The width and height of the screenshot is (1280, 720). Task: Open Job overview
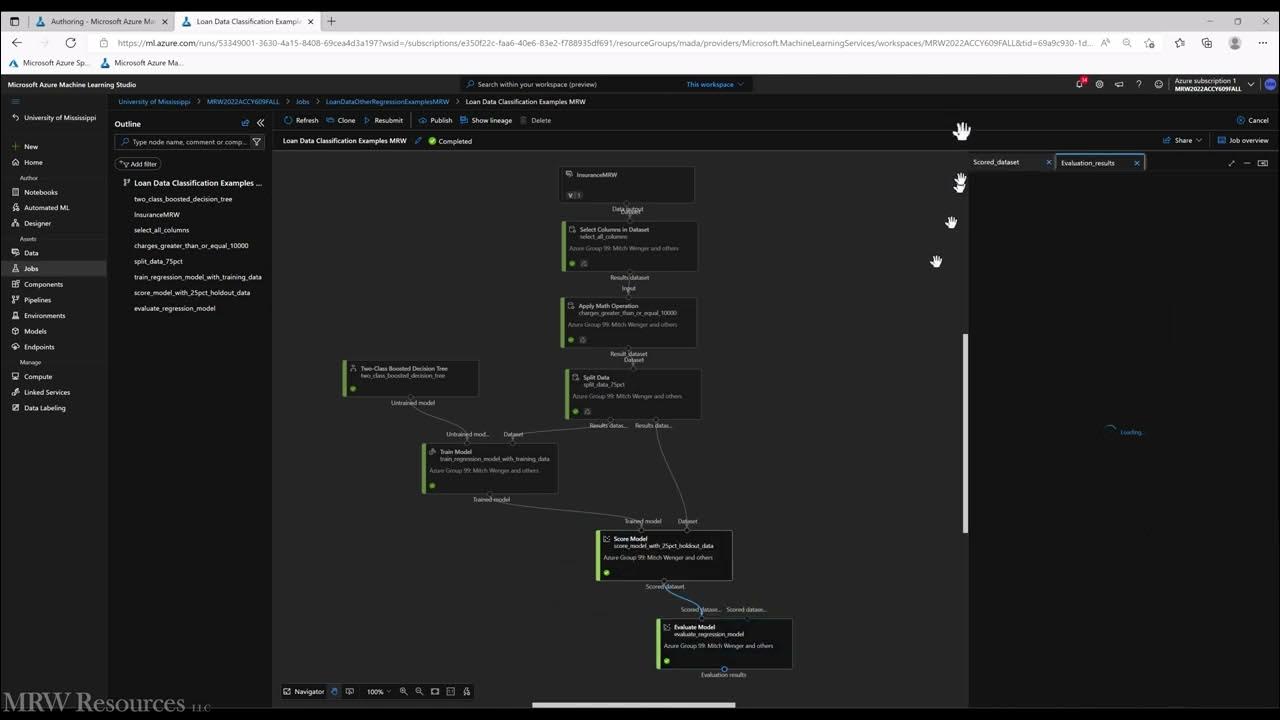(1243, 140)
